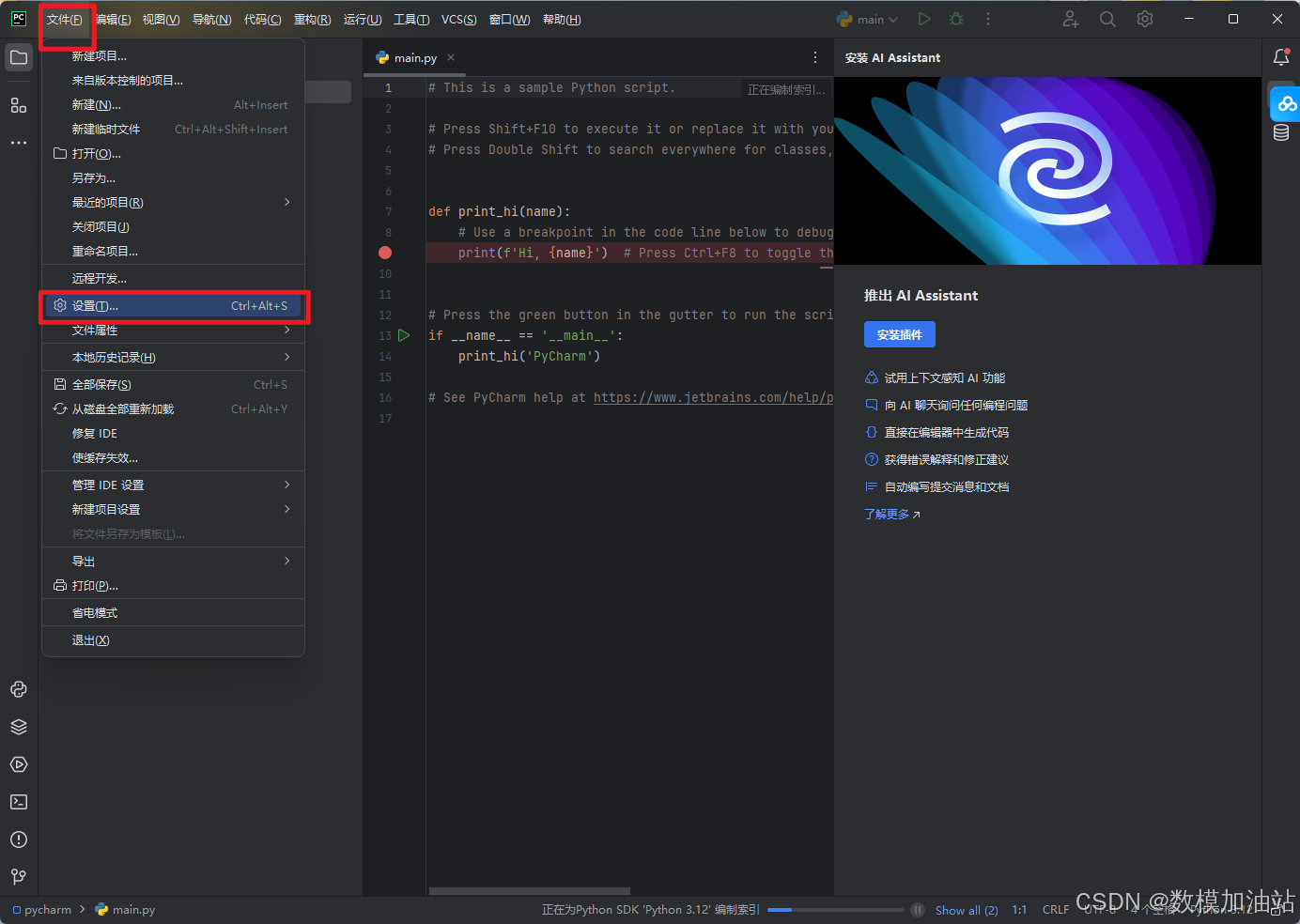Click the editor horizontal scrollbar
This screenshot has height=924, width=1300.
click(x=530, y=891)
